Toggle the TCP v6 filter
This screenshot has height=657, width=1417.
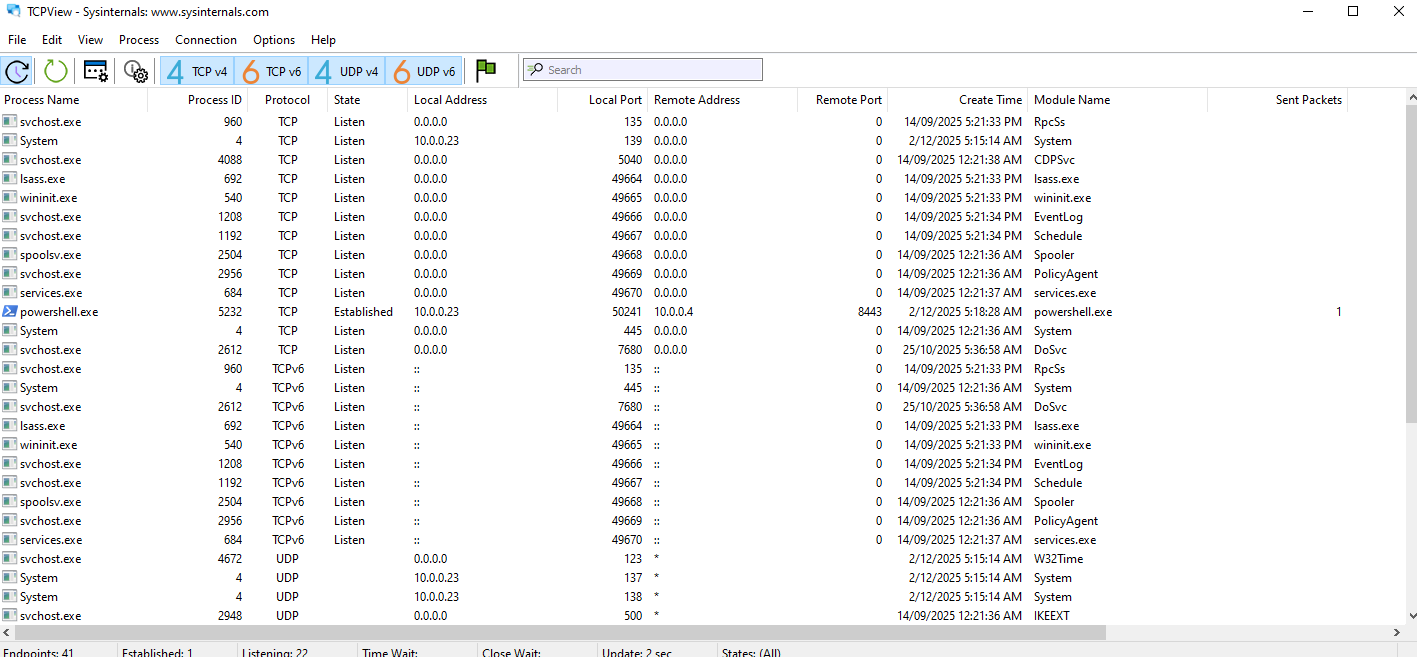(x=271, y=71)
